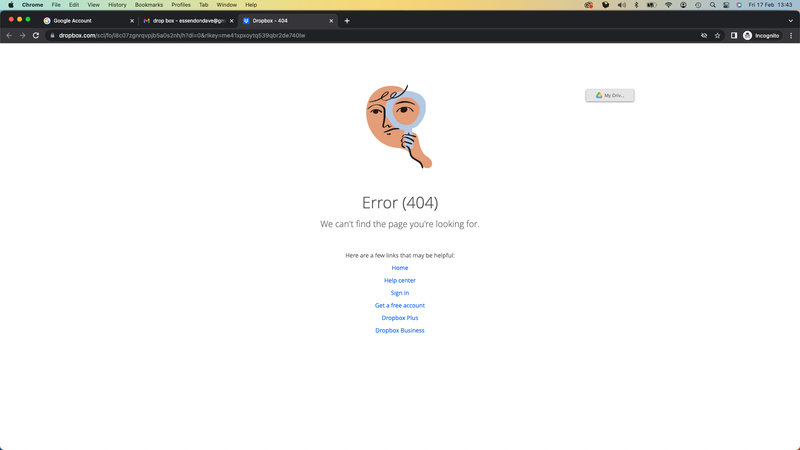Open the Profiles menu
The image size is (800, 450).
click(181, 5)
